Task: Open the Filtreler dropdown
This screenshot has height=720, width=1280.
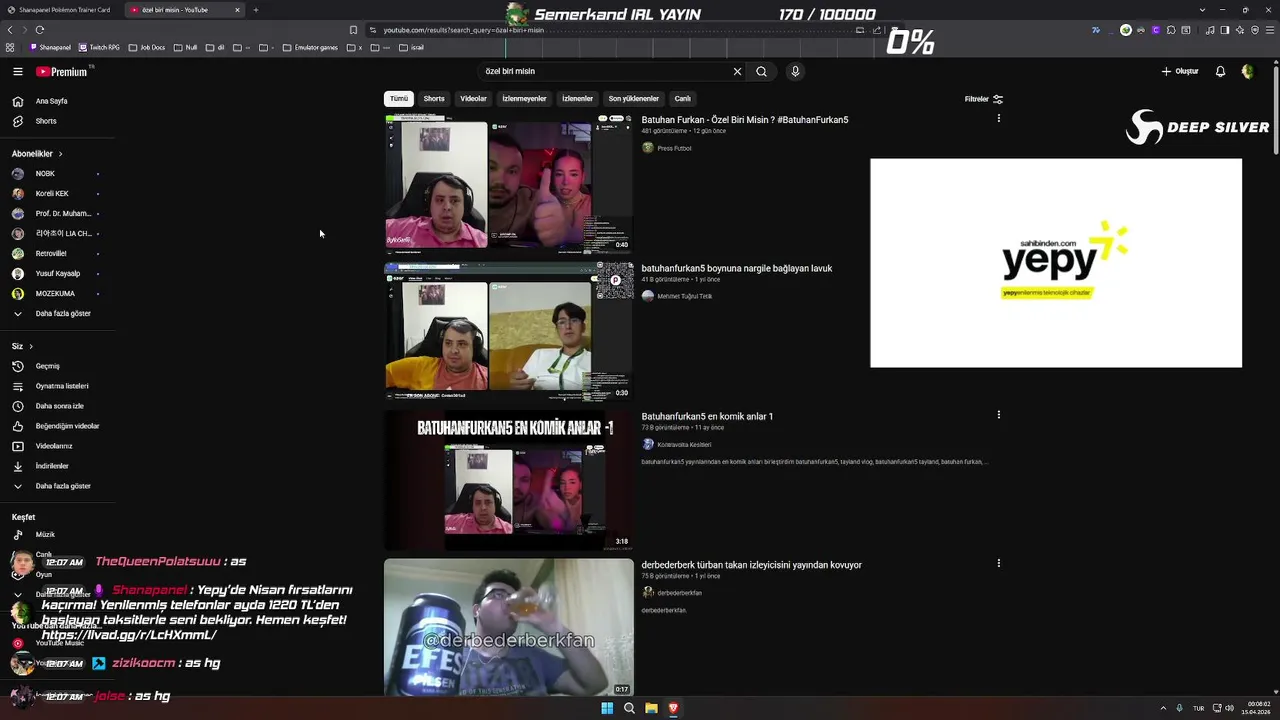Action: pyautogui.click(x=983, y=99)
